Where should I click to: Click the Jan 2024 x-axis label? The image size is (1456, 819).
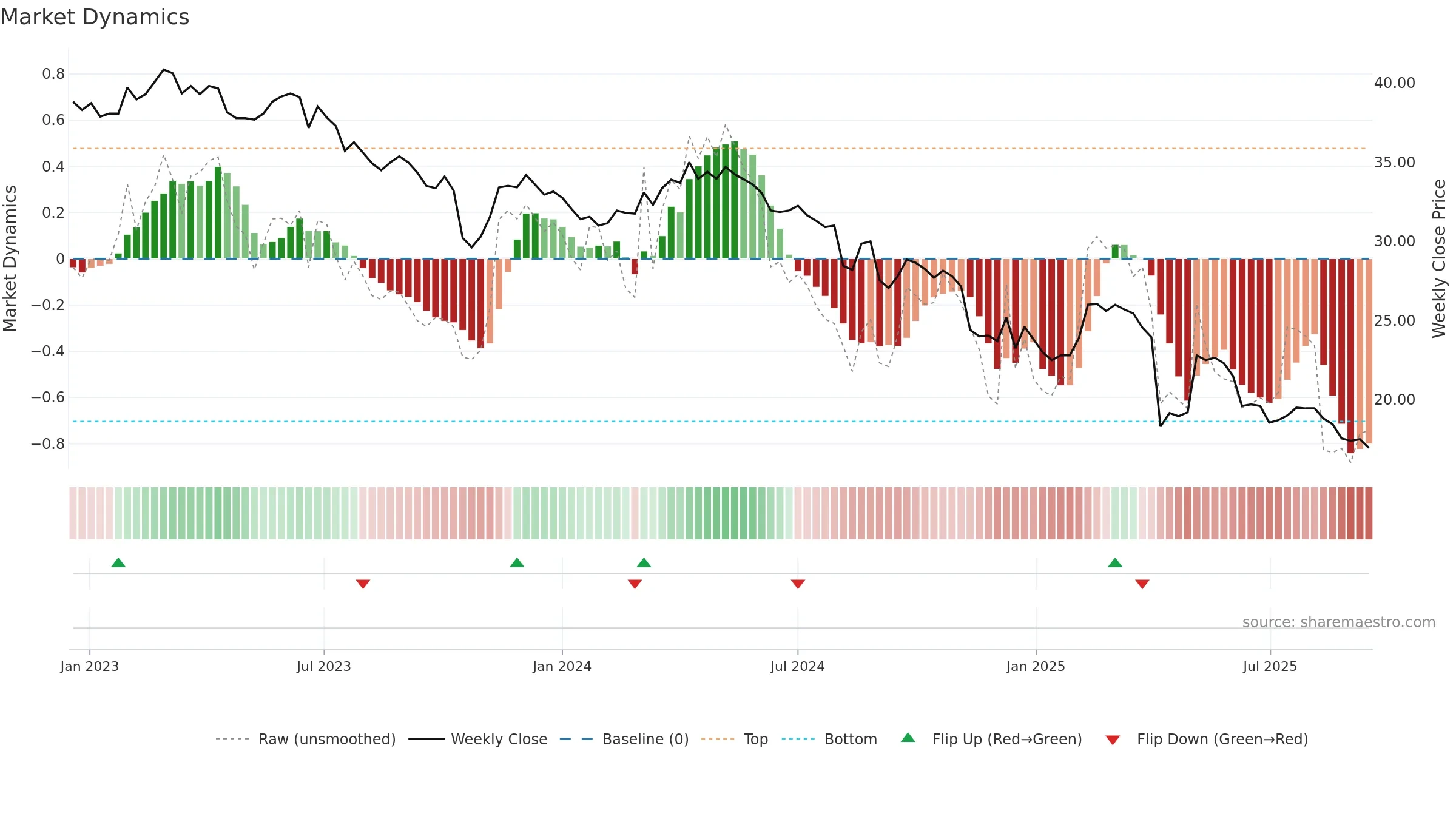click(x=562, y=666)
